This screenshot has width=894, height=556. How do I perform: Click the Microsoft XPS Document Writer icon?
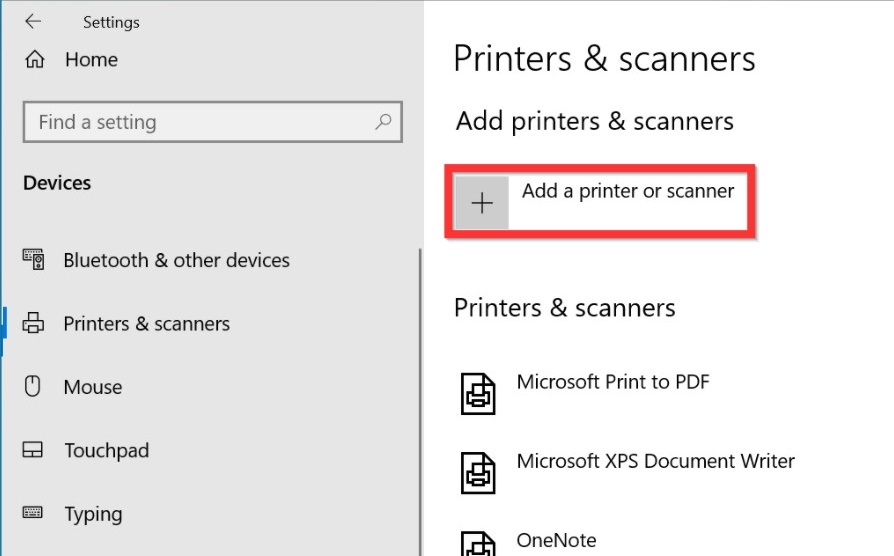[x=478, y=472]
